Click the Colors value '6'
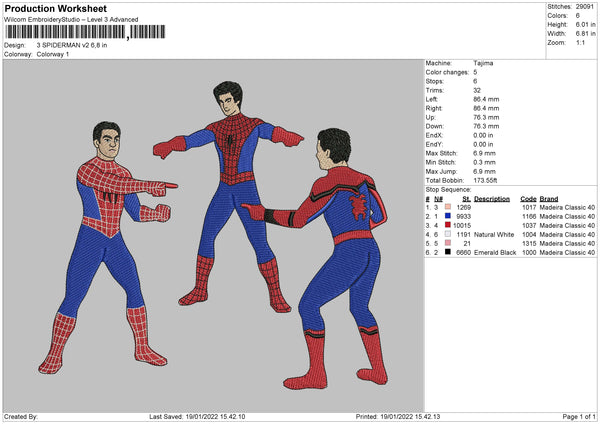600x424 pixels. (578, 16)
